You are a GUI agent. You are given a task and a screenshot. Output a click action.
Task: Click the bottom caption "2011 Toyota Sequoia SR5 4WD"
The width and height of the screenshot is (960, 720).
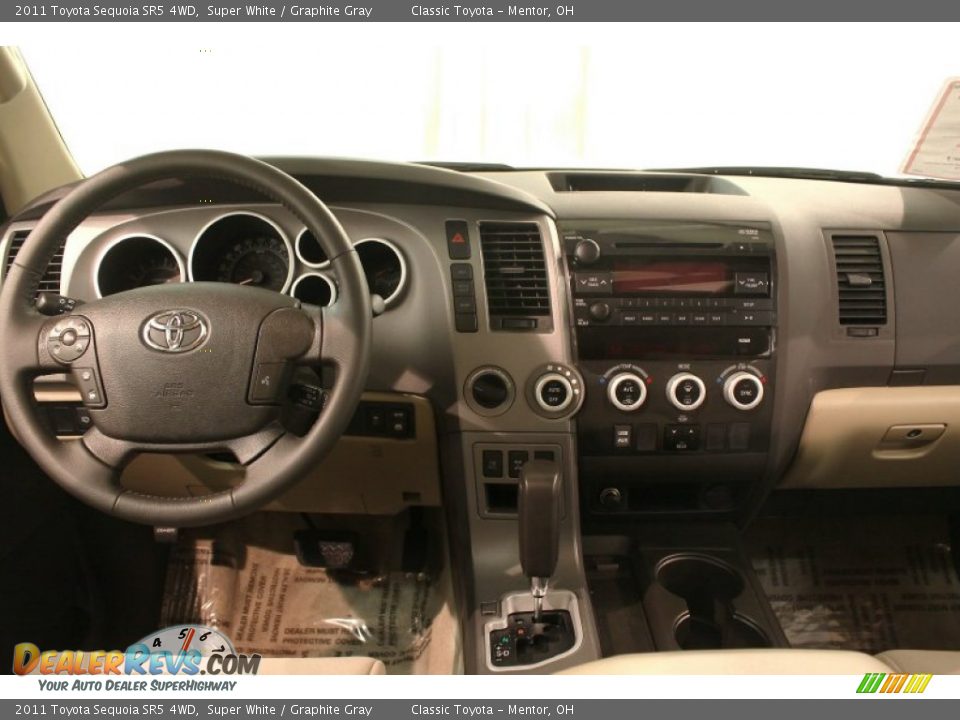[x=106, y=710]
